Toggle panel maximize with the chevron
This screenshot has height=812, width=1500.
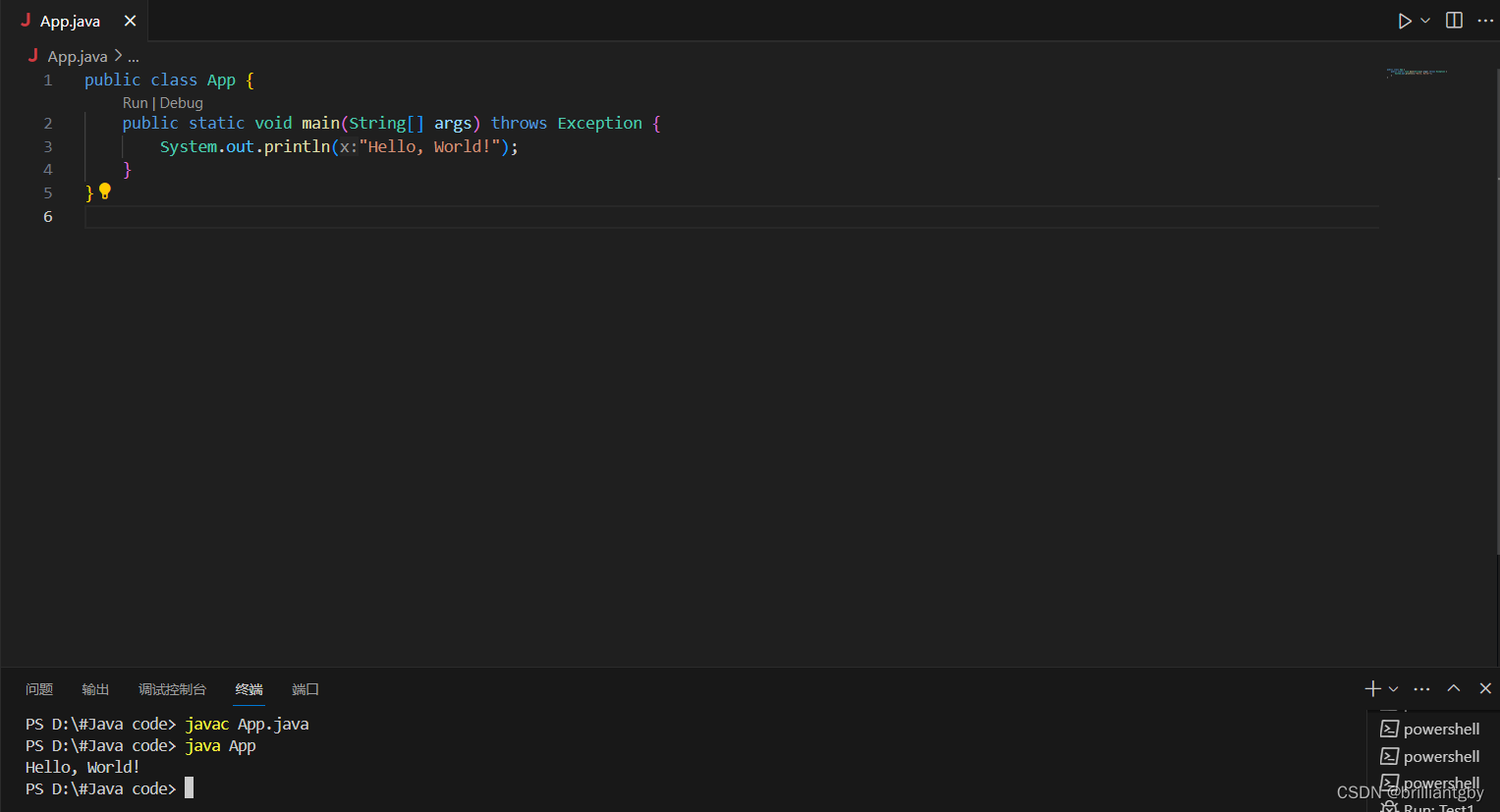coord(1453,688)
